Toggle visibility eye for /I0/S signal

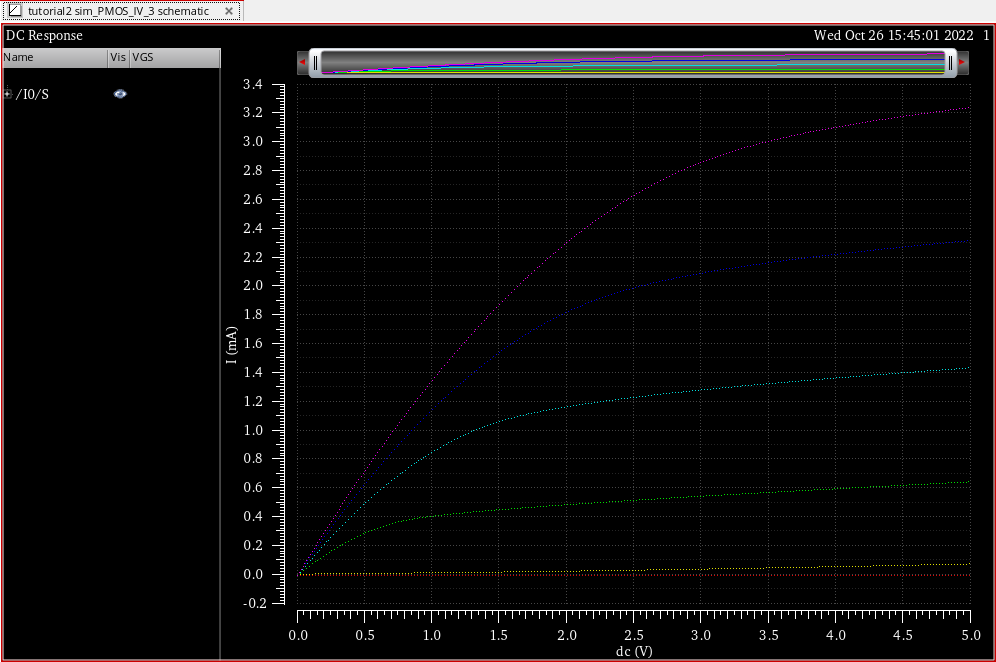(x=120, y=94)
